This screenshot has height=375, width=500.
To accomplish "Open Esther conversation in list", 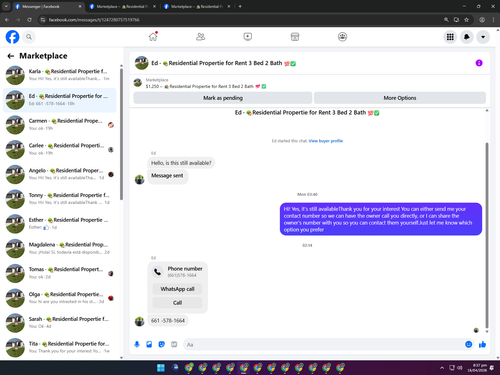I will (60, 224).
